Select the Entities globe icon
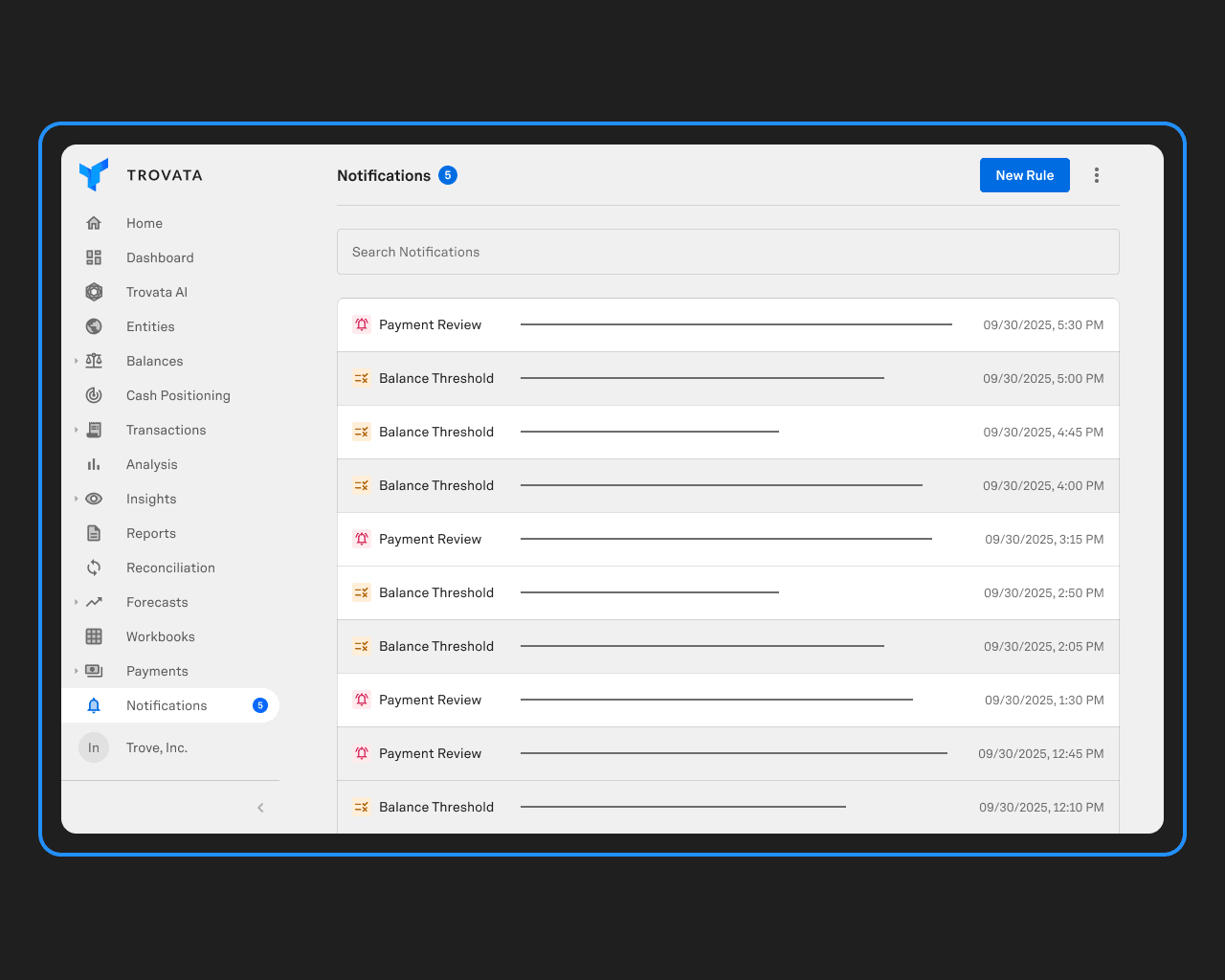This screenshot has width=1225, height=980. [x=93, y=325]
